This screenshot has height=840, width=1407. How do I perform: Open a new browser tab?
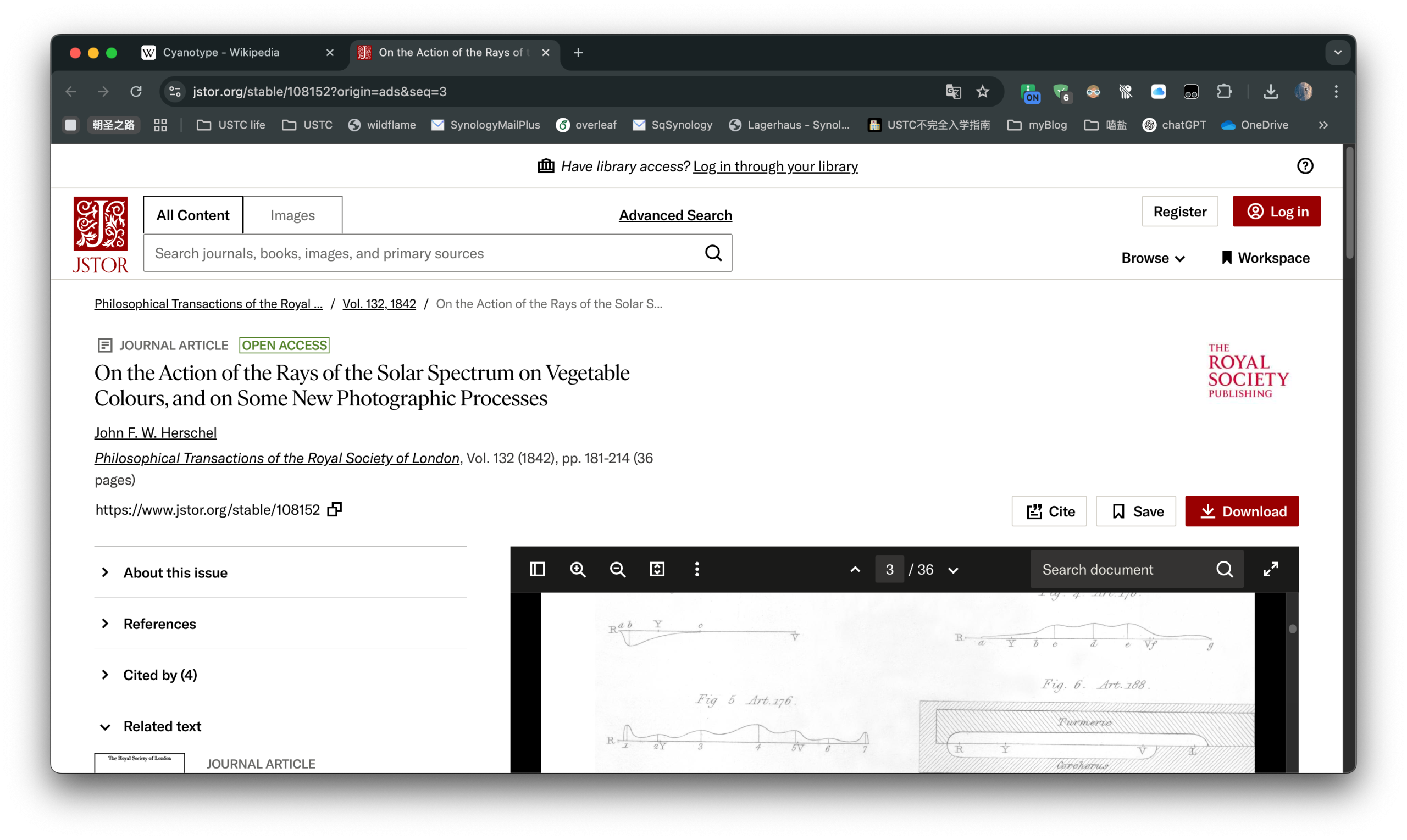tap(578, 53)
